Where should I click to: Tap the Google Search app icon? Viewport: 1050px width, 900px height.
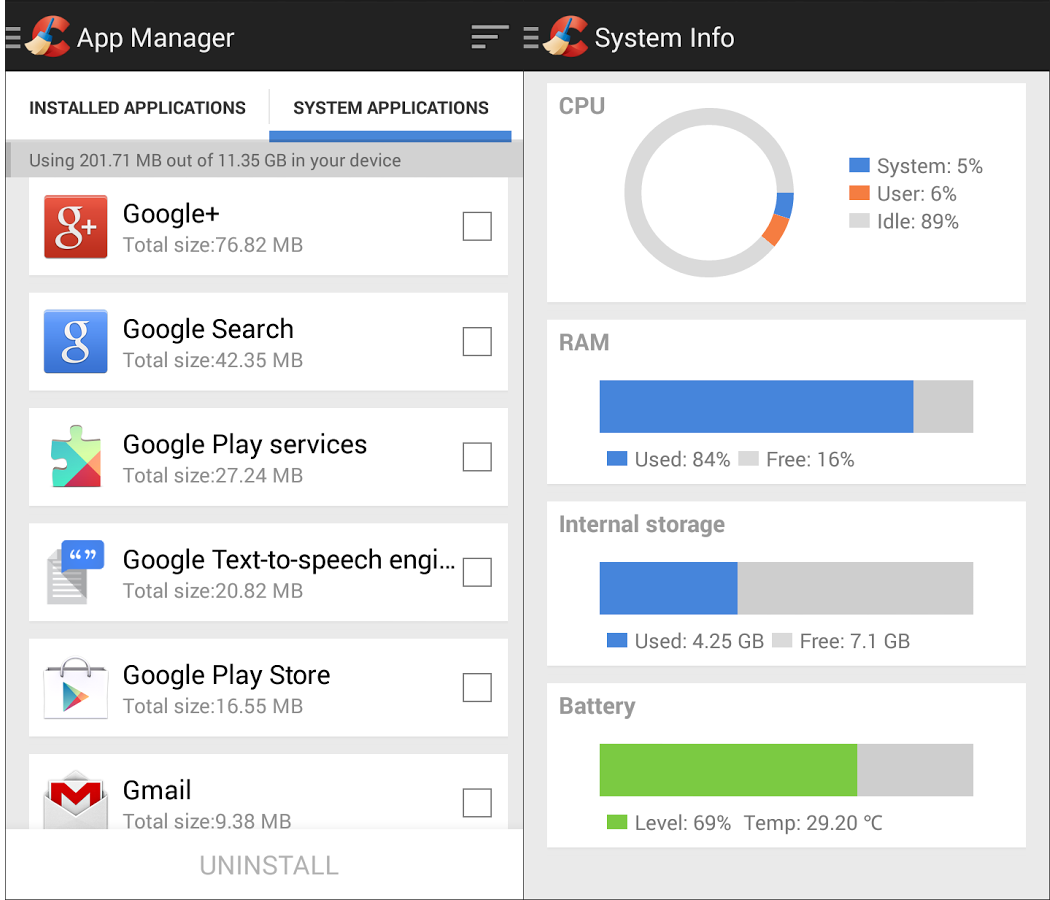coord(76,342)
